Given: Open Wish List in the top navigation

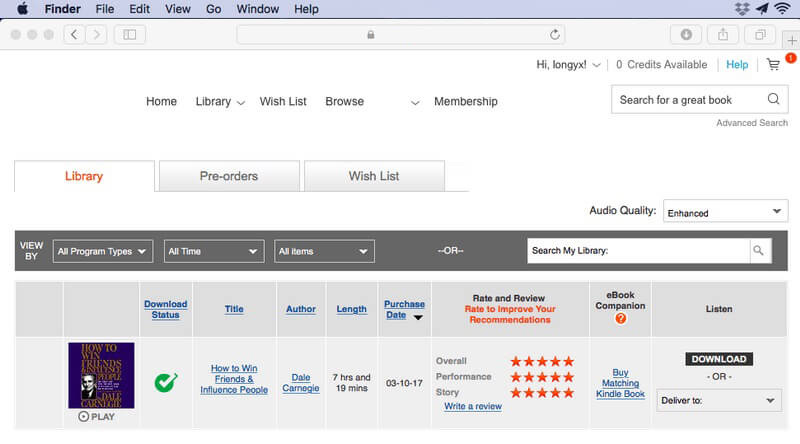Looking at the screenshot, I should pos(283,102).
